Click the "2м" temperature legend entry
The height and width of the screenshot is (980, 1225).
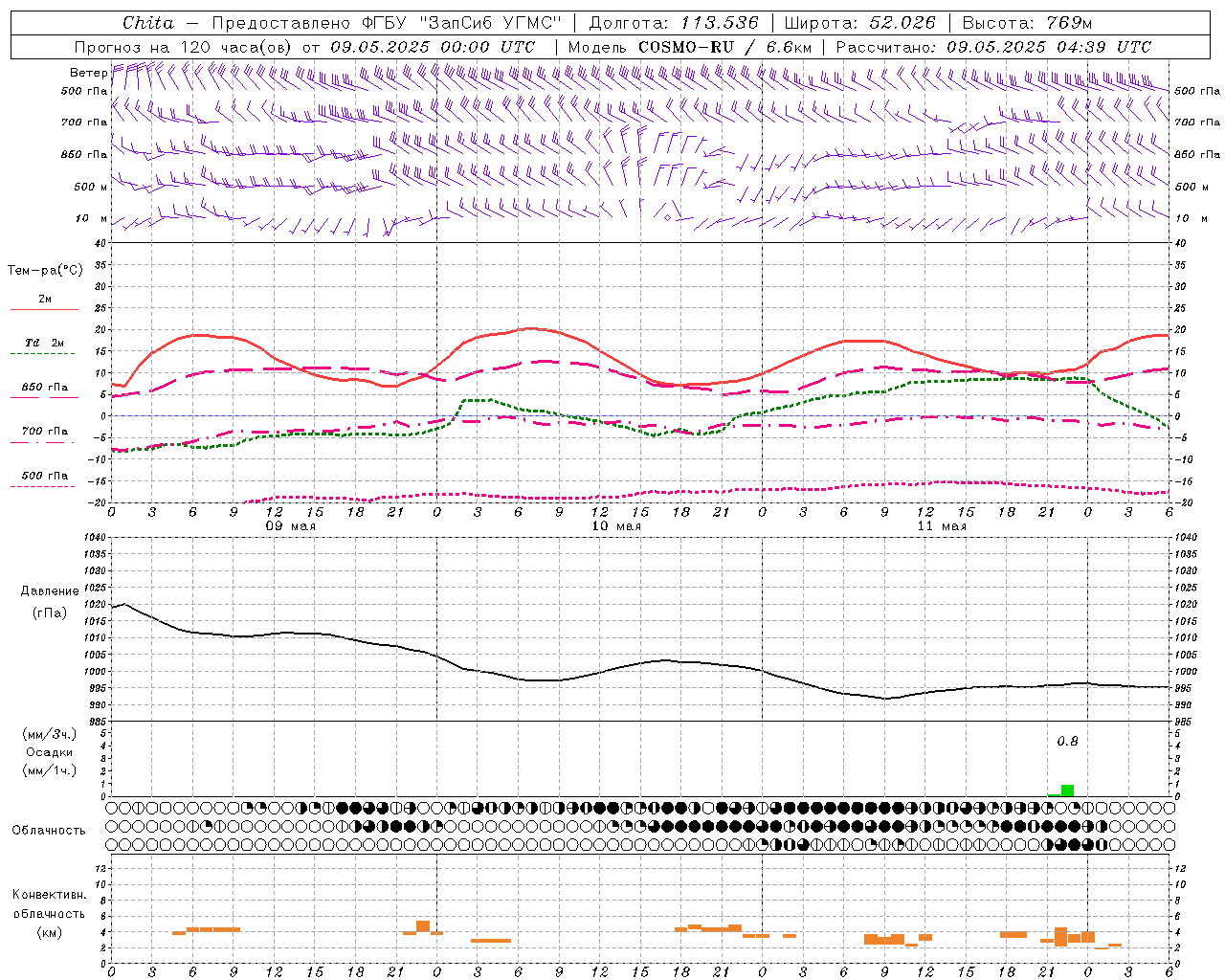tap(44, 300)
